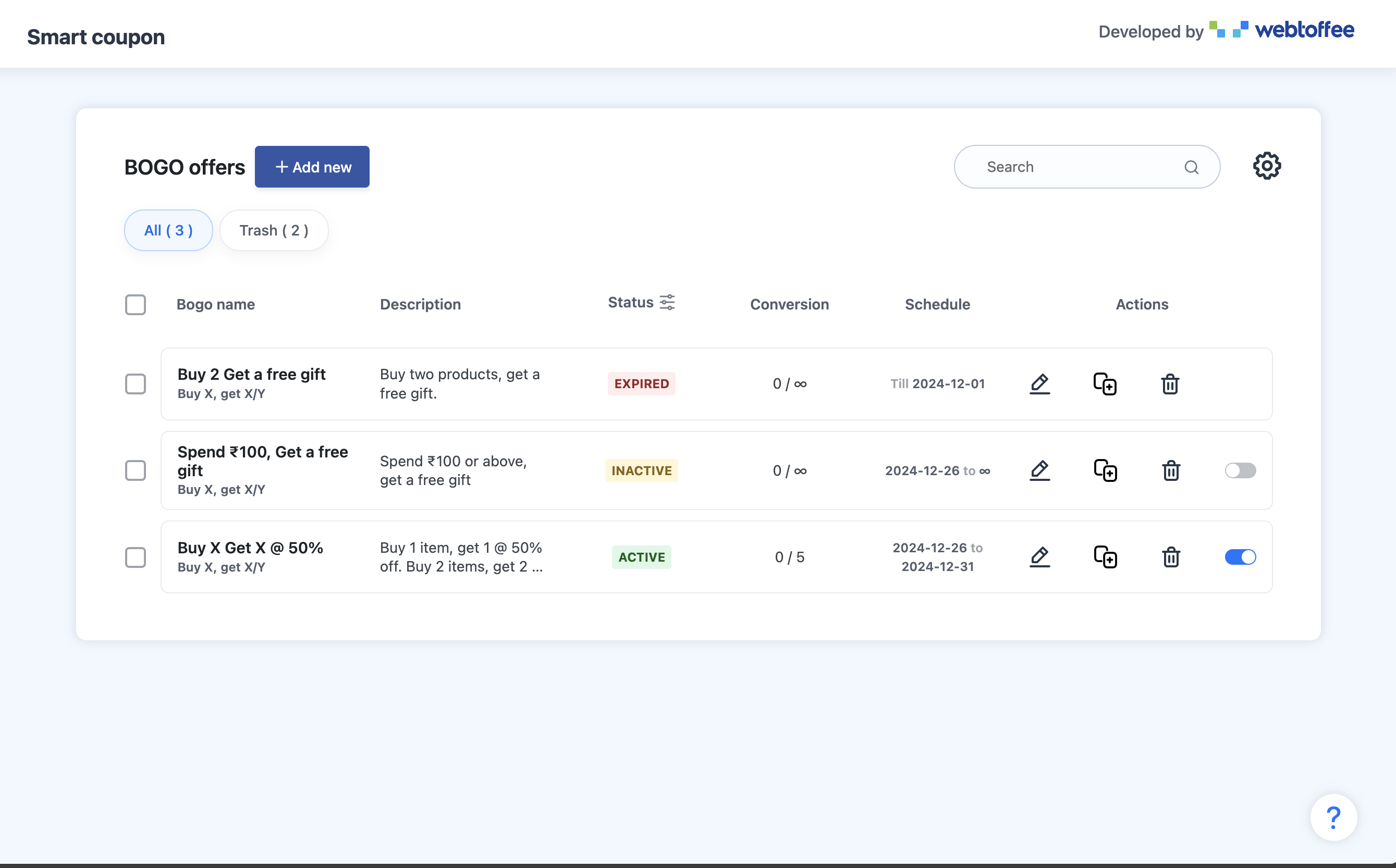Screen dimensions: 1396x868
Task: Enable the inactive Spend ₹100 offer toggle
Action: (1240, 471)
